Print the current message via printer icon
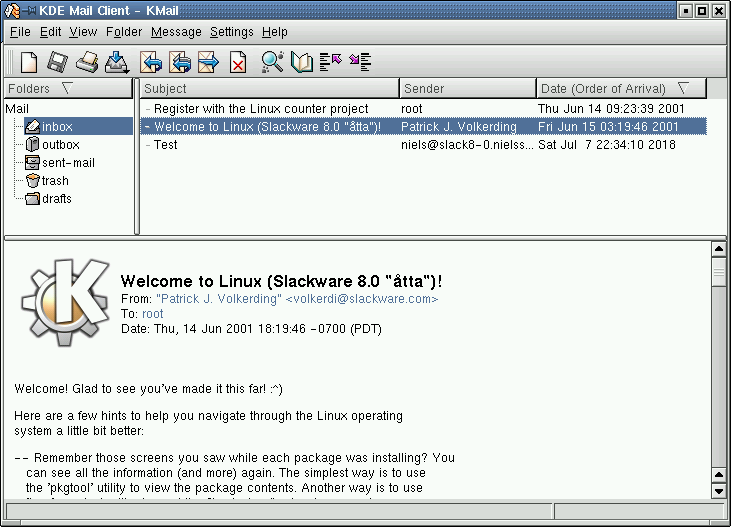 [87, 63]
